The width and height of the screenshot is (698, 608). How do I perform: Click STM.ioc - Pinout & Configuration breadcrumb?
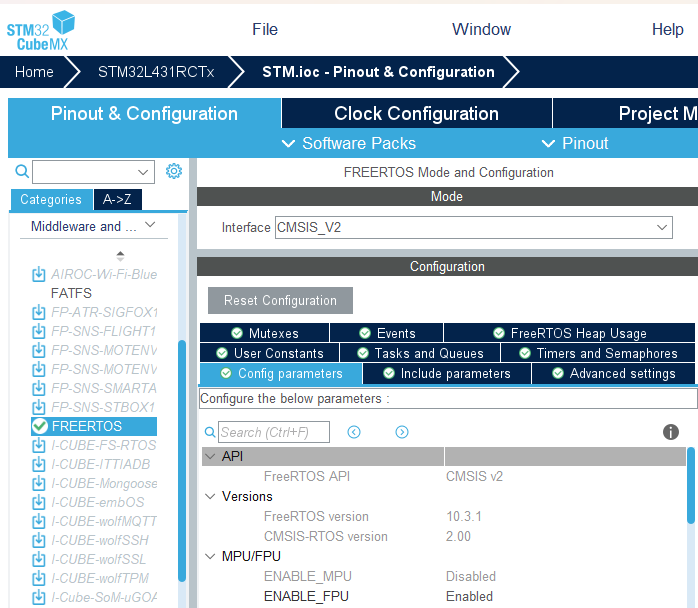pyautogui.click(x=378, y=72)
